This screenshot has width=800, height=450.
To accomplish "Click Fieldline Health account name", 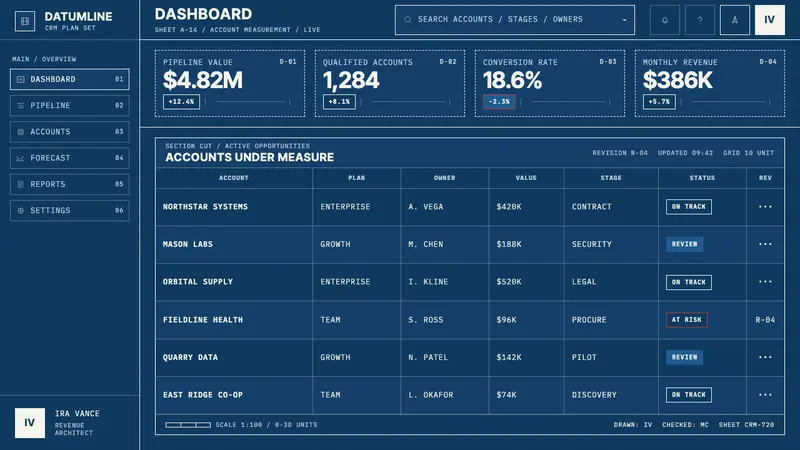I will pos(203,320).
